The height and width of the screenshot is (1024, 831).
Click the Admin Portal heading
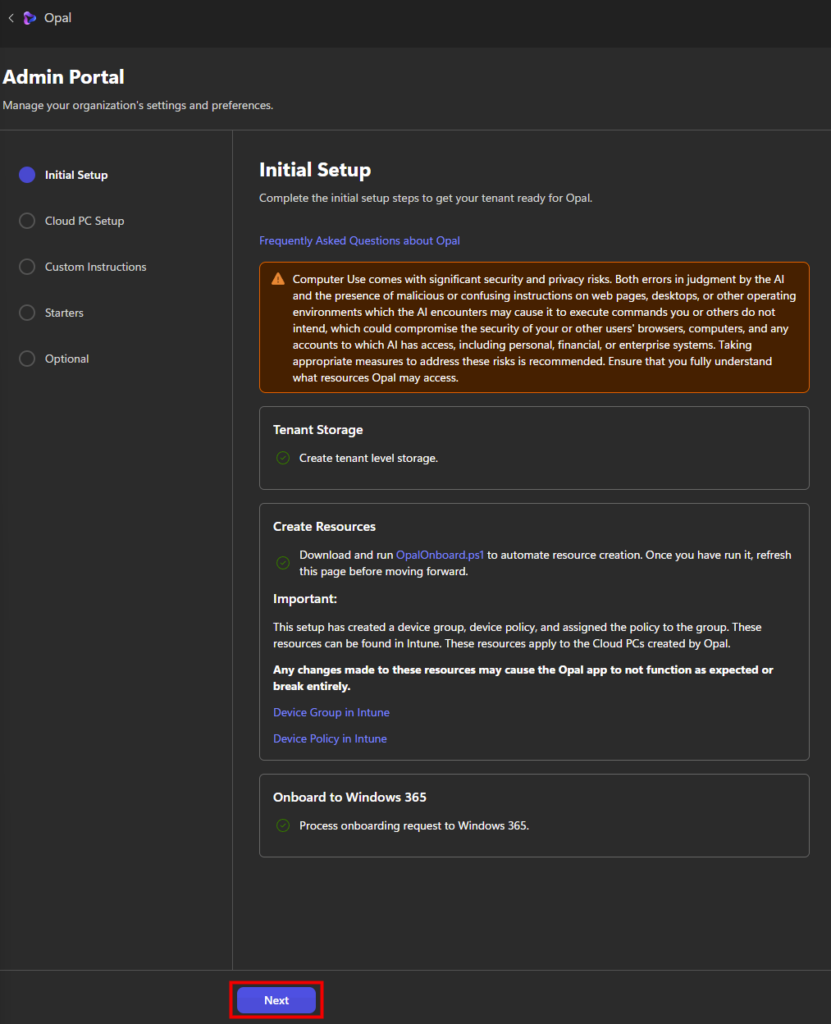(64, 77)
